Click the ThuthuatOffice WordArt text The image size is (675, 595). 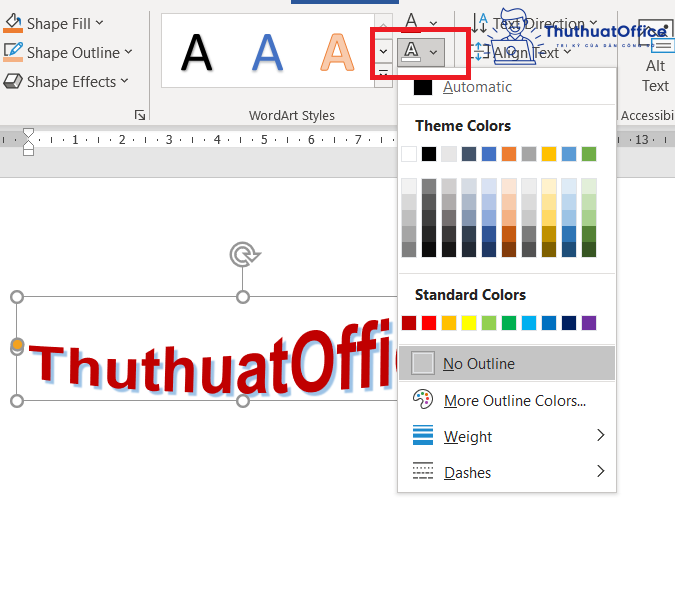[x=211, y=359]
